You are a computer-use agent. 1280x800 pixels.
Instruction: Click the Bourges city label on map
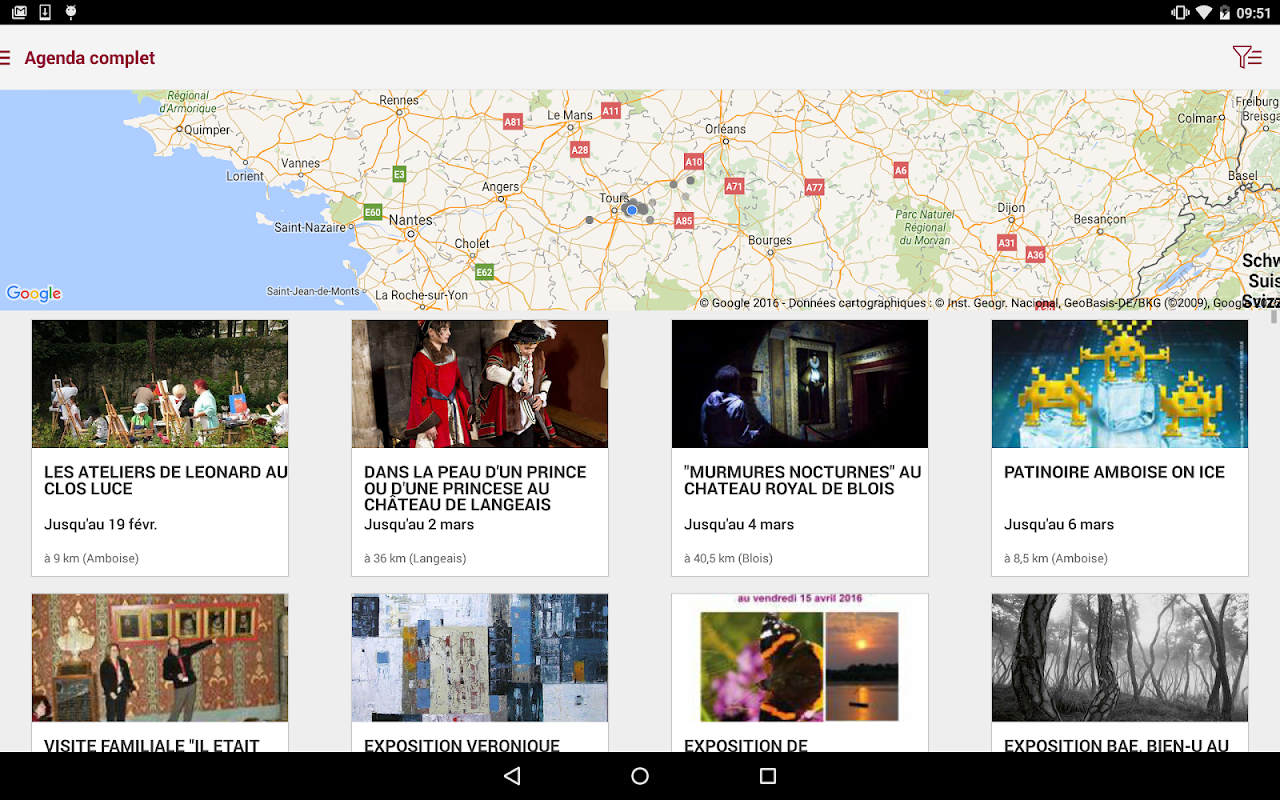click(x=770, y=240)
